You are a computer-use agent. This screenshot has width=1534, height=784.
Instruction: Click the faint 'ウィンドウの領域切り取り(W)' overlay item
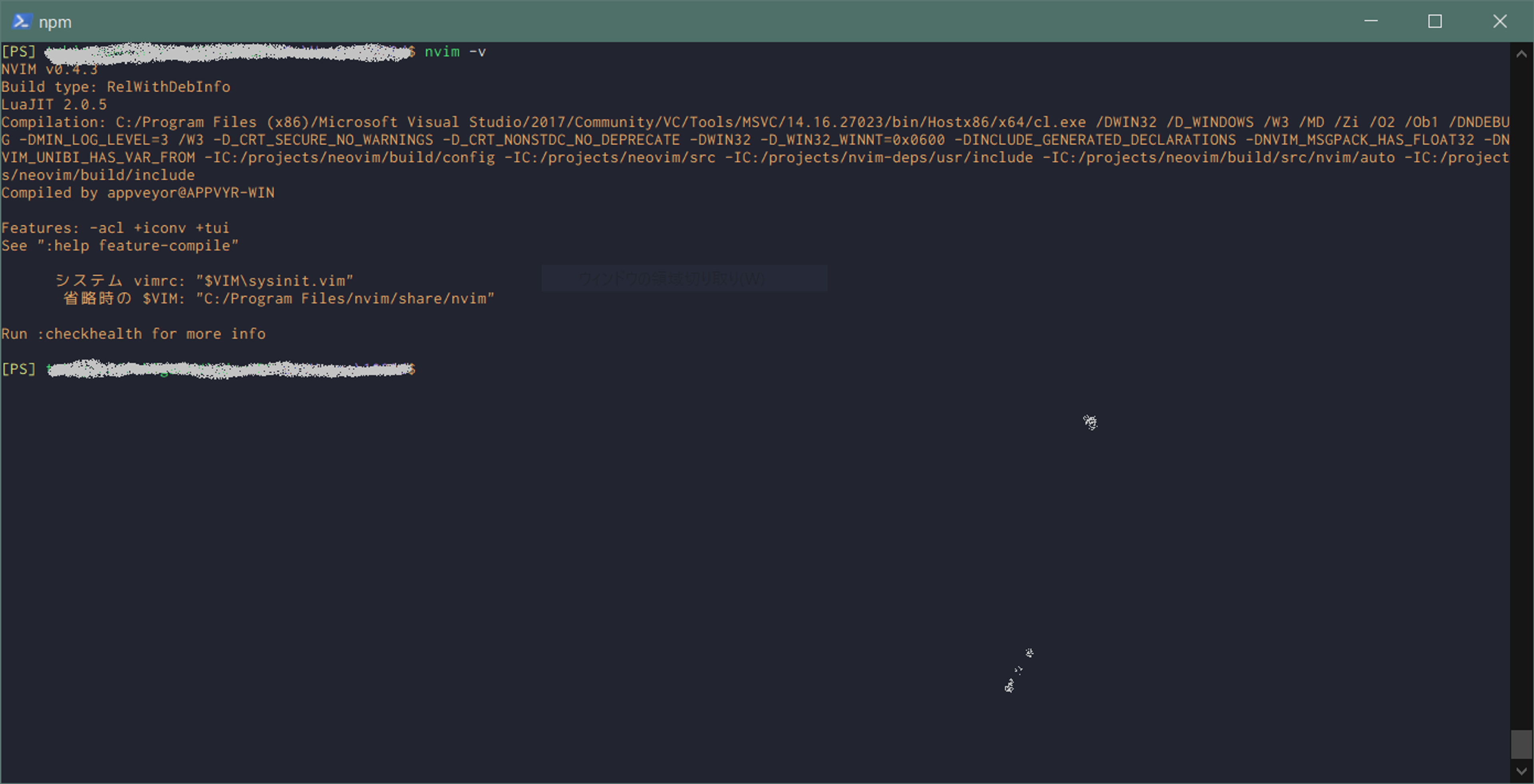tap(684, 278)
